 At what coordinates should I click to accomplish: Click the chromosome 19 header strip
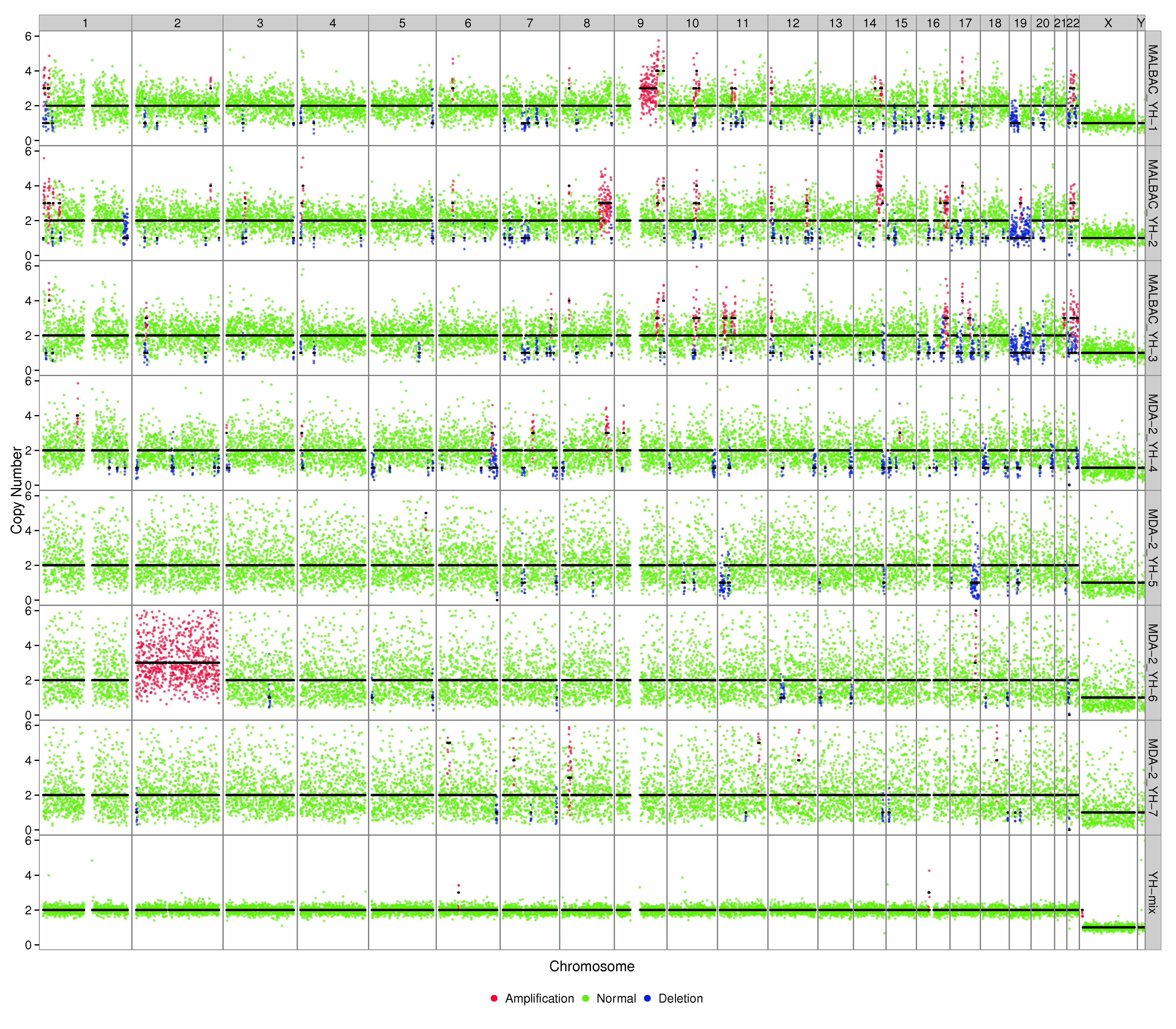tap(1020, 23)
